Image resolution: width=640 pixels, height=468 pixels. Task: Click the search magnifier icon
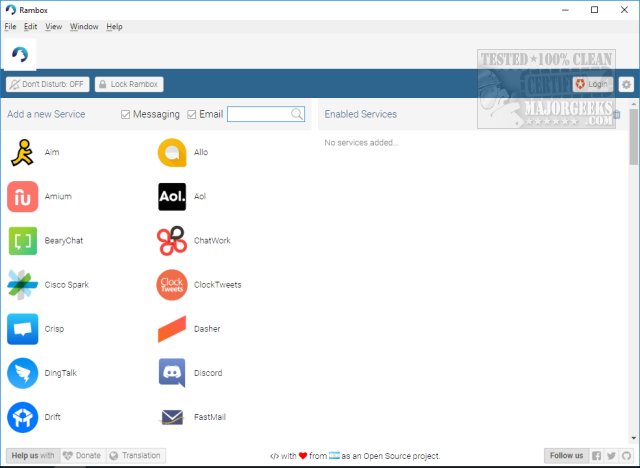[297, 114]
